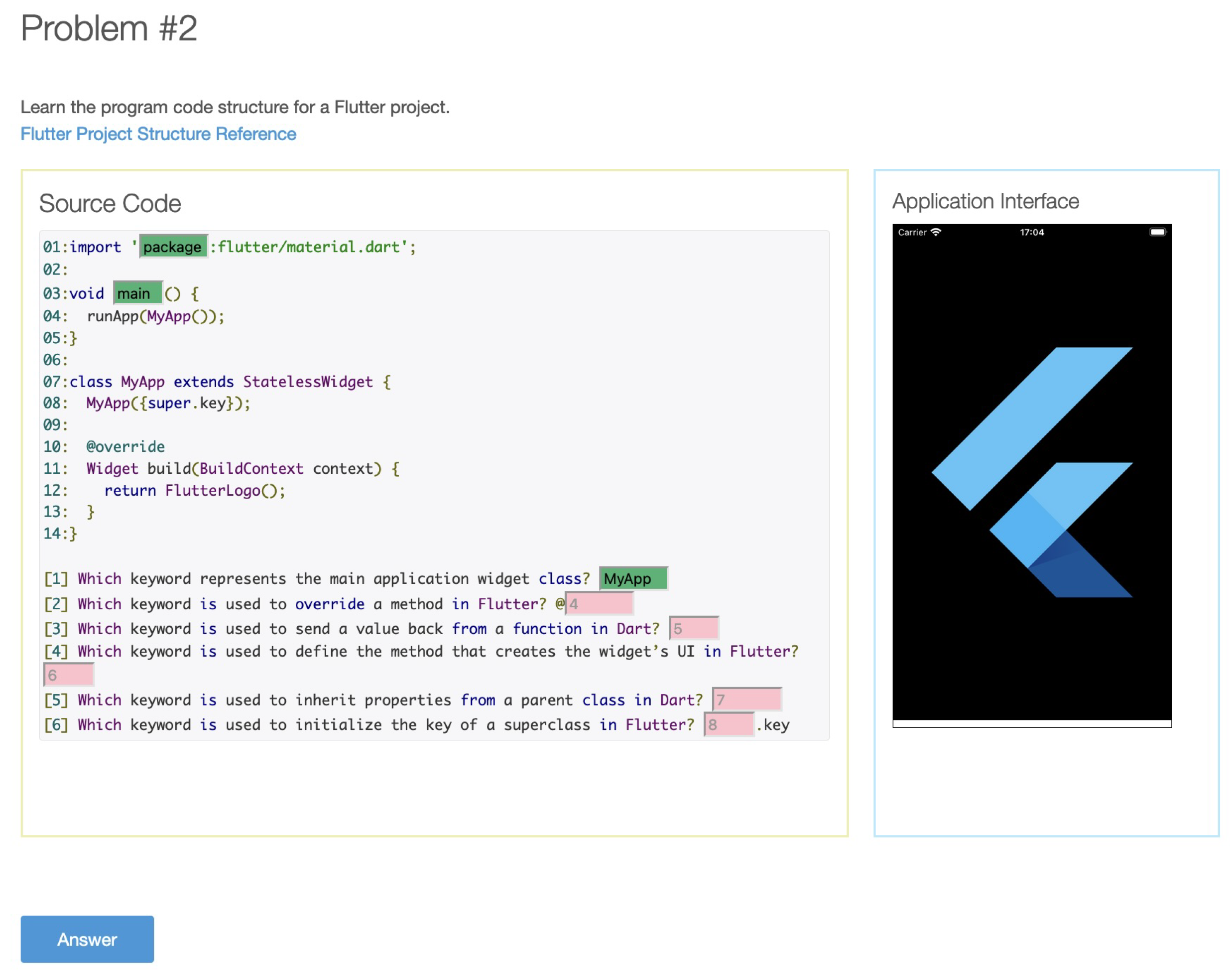Open the Flutter Project Structure Reference link
Viewport: 1232px width, 977px height.
(x=158, y=134)
